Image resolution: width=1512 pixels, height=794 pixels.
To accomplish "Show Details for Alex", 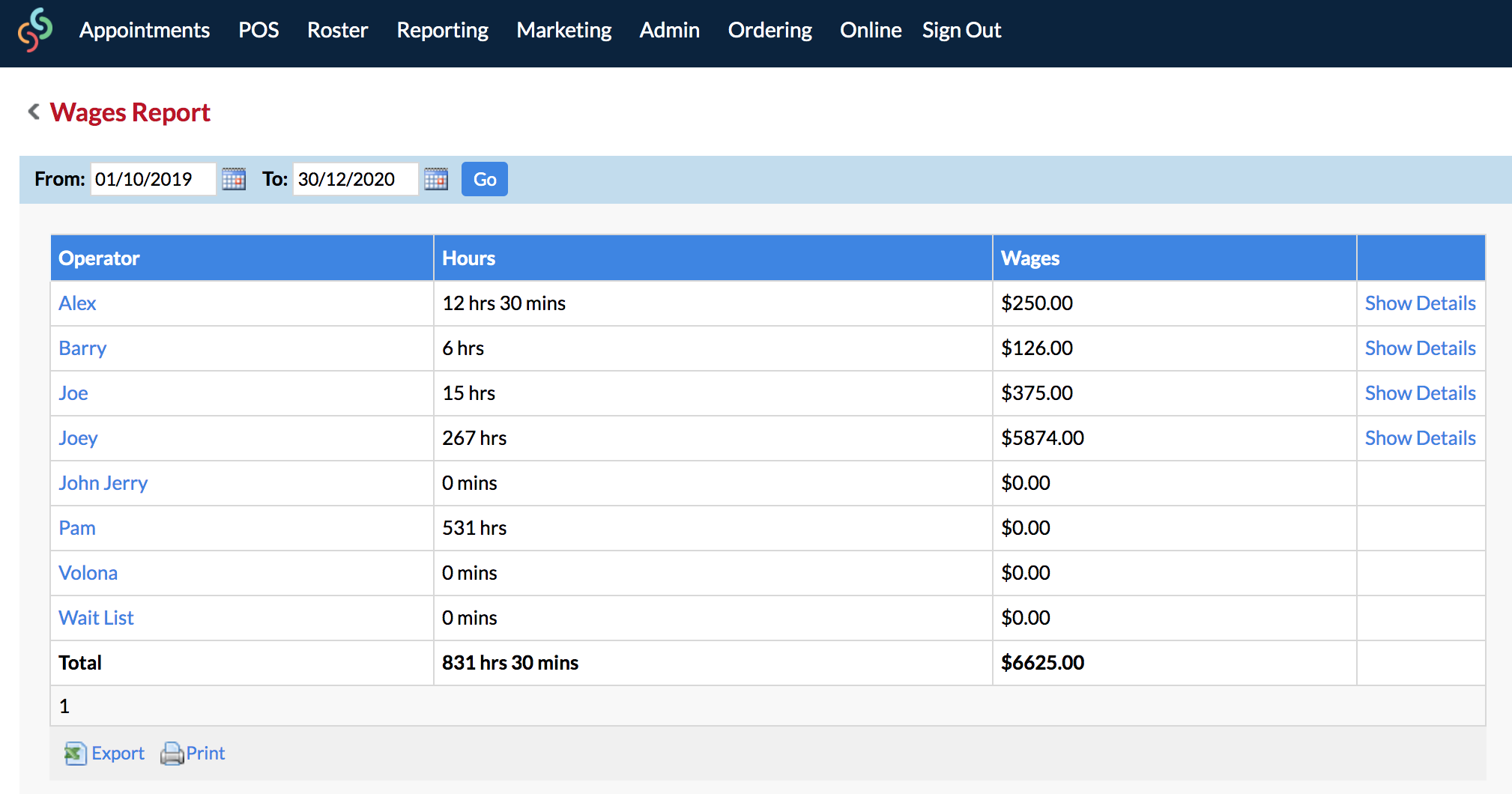I will pyautogui.click(x=1420, y=303).
